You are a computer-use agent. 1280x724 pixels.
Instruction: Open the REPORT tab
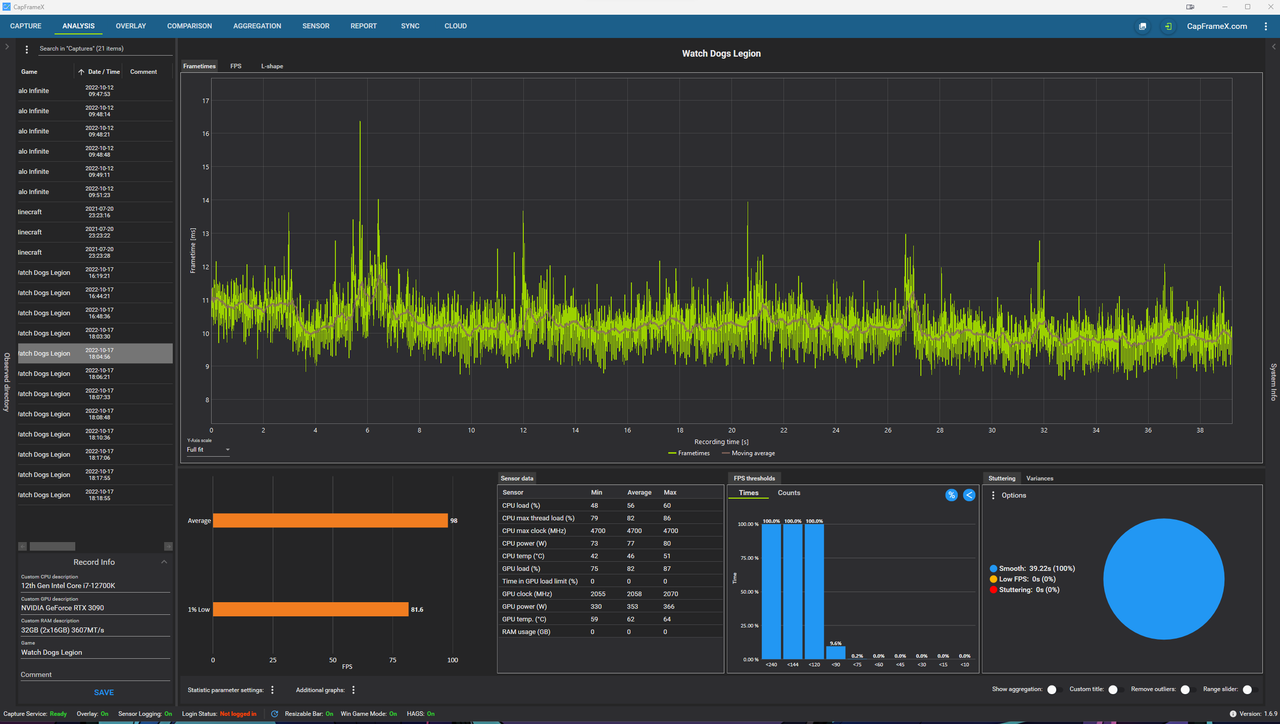(x=364, y=26)
